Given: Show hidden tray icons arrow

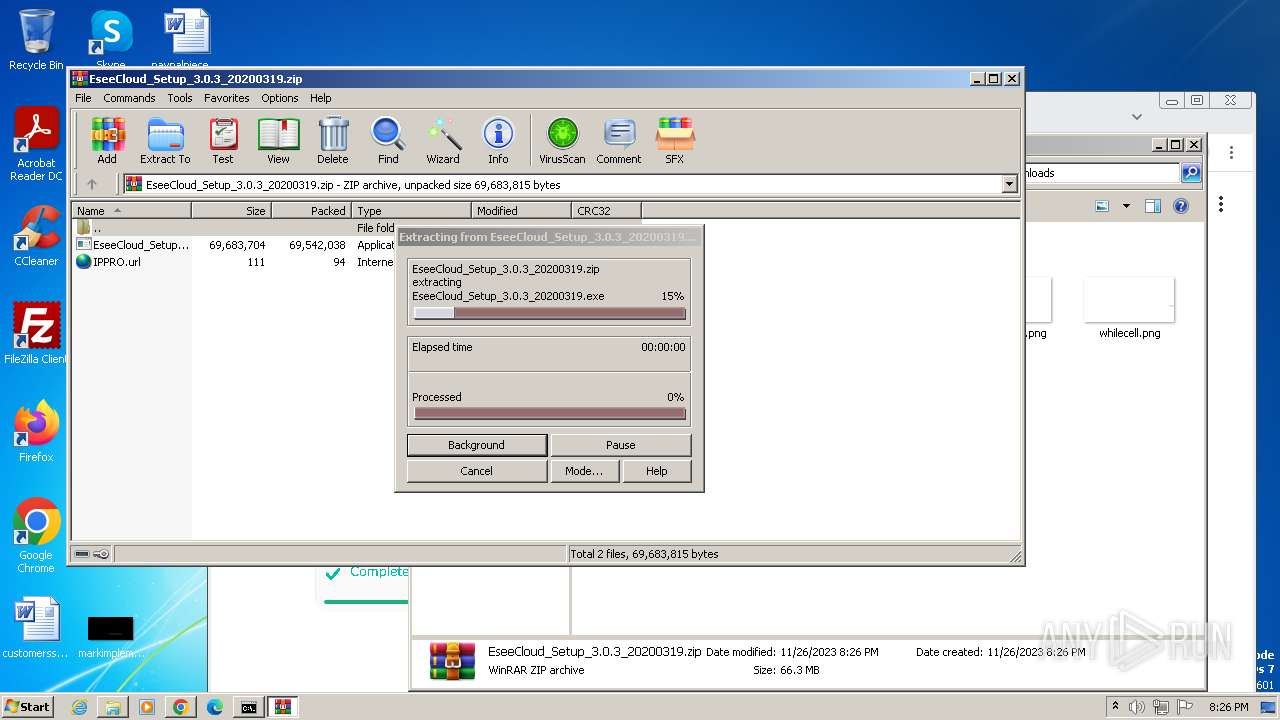Looking at the screenshot, I should pyautogui.click(x=1114, y=707).
